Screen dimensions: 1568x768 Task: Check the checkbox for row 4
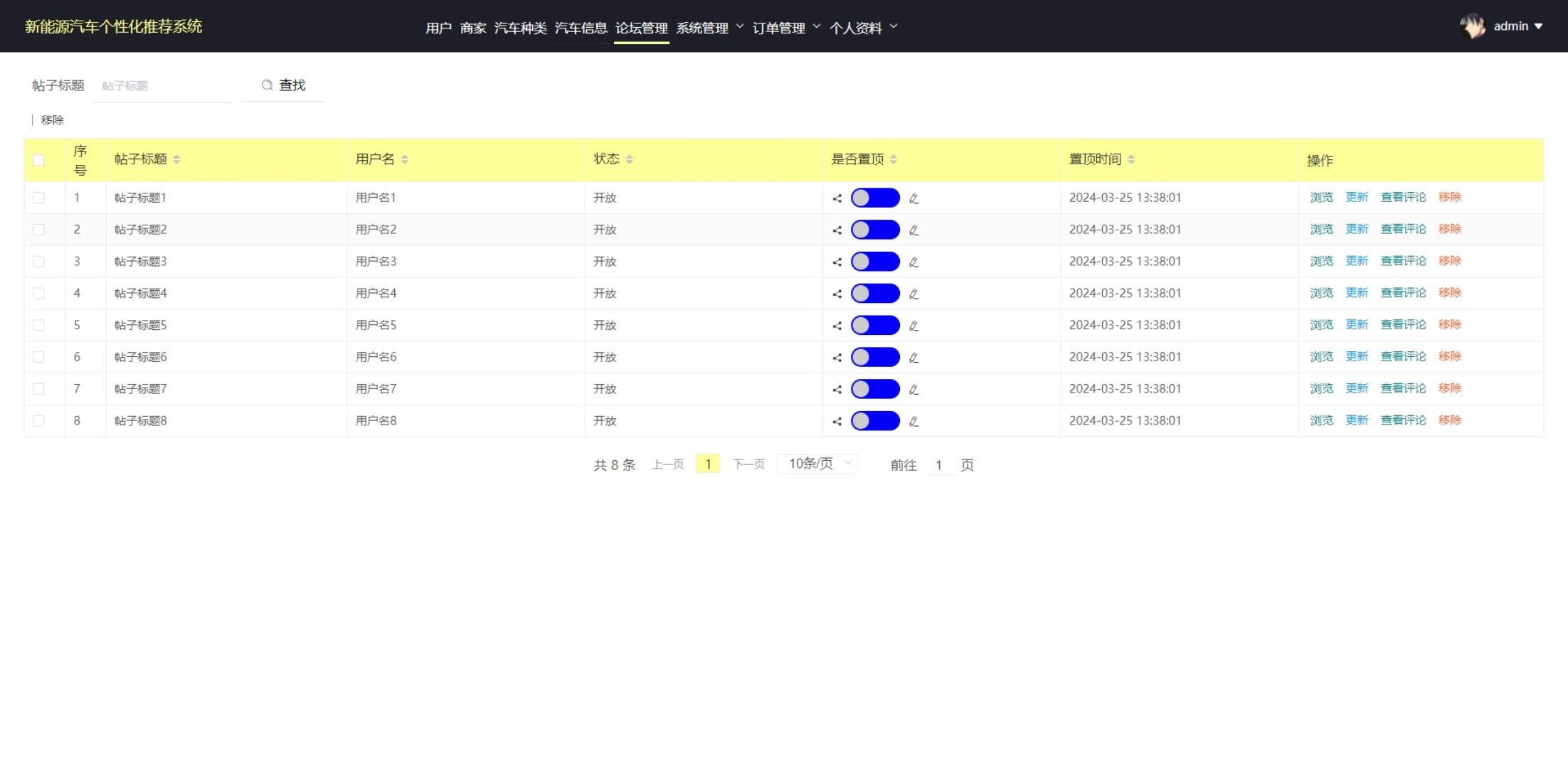38,293
